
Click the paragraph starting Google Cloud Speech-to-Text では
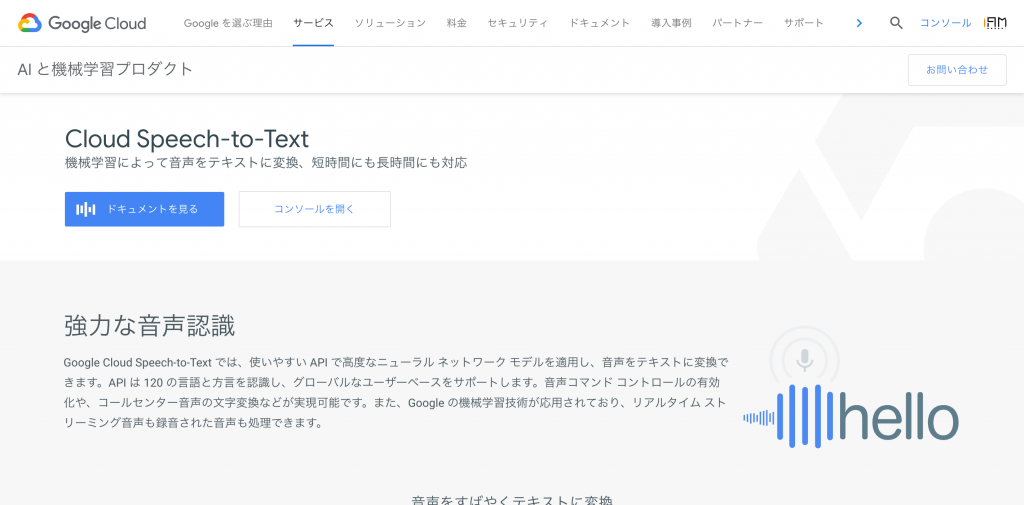pyautogui.click(x=396, y=392)
